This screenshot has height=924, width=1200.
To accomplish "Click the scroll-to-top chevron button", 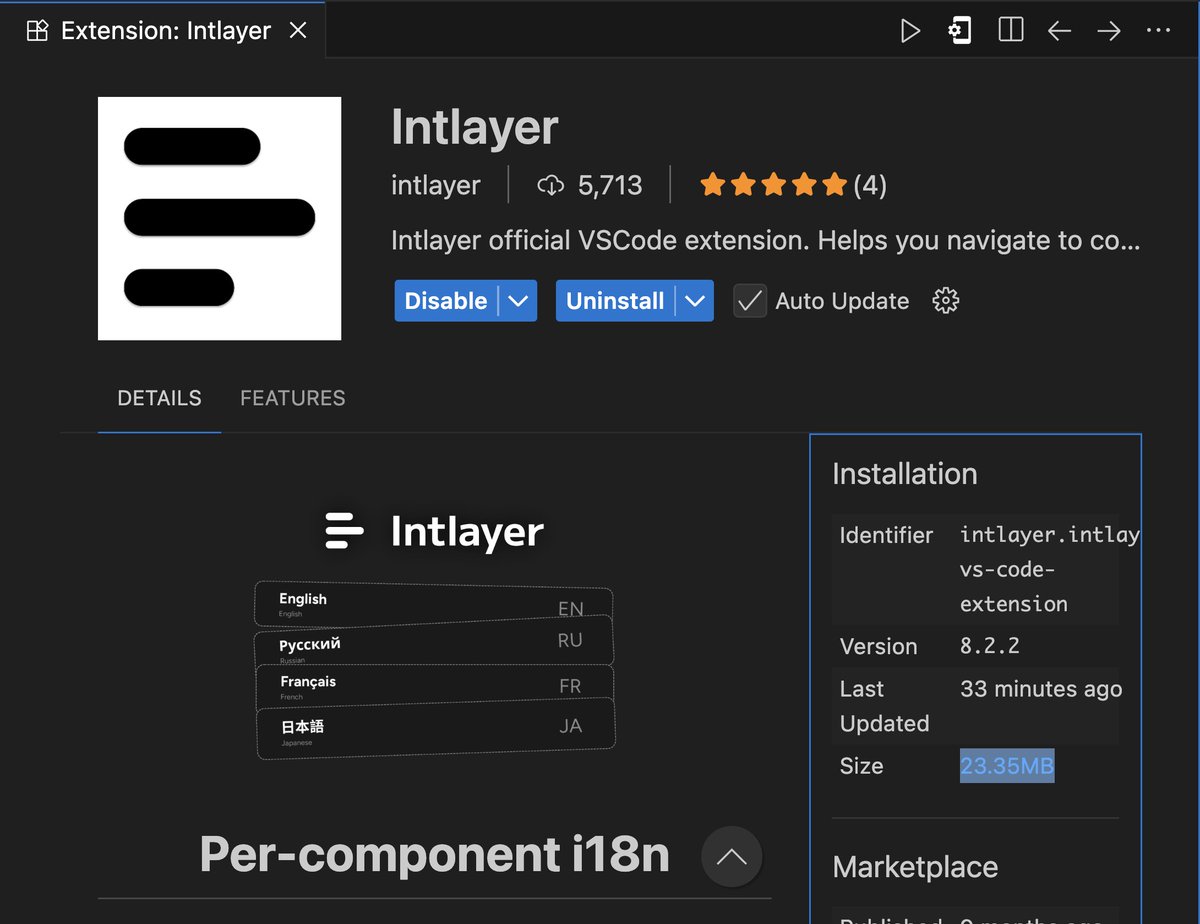I will (x=732, y=856).
